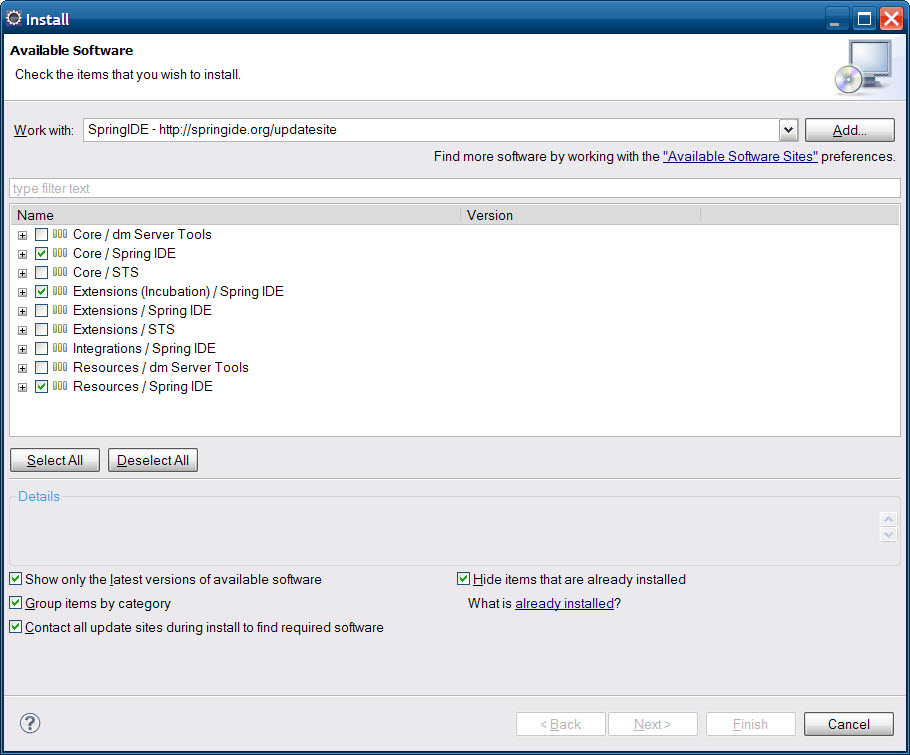910x755 pixels.
Task: Expand the Core / STS node
Action: click(22, 273)
